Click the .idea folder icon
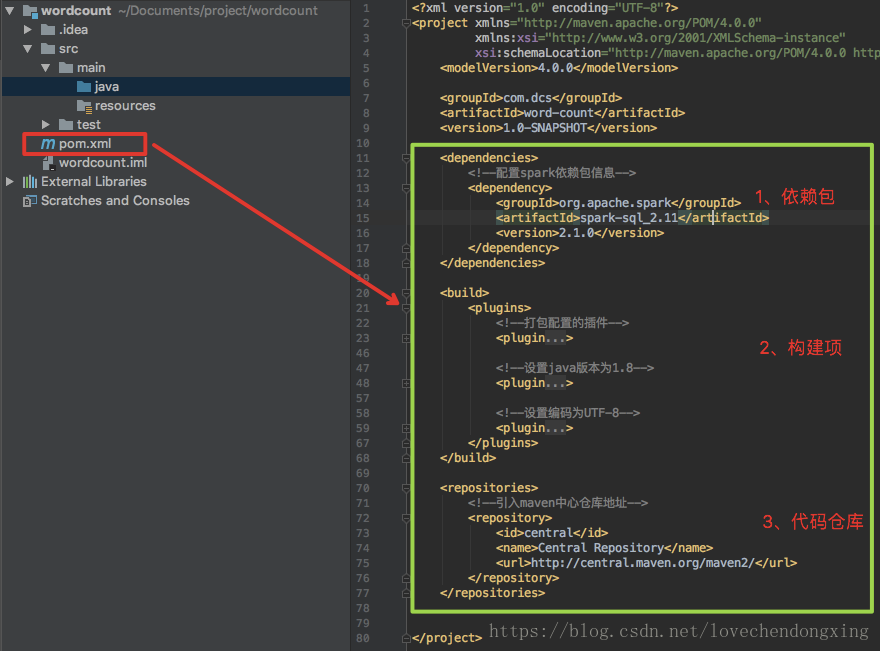The image size is (880, 651). (x=48, y=30)
